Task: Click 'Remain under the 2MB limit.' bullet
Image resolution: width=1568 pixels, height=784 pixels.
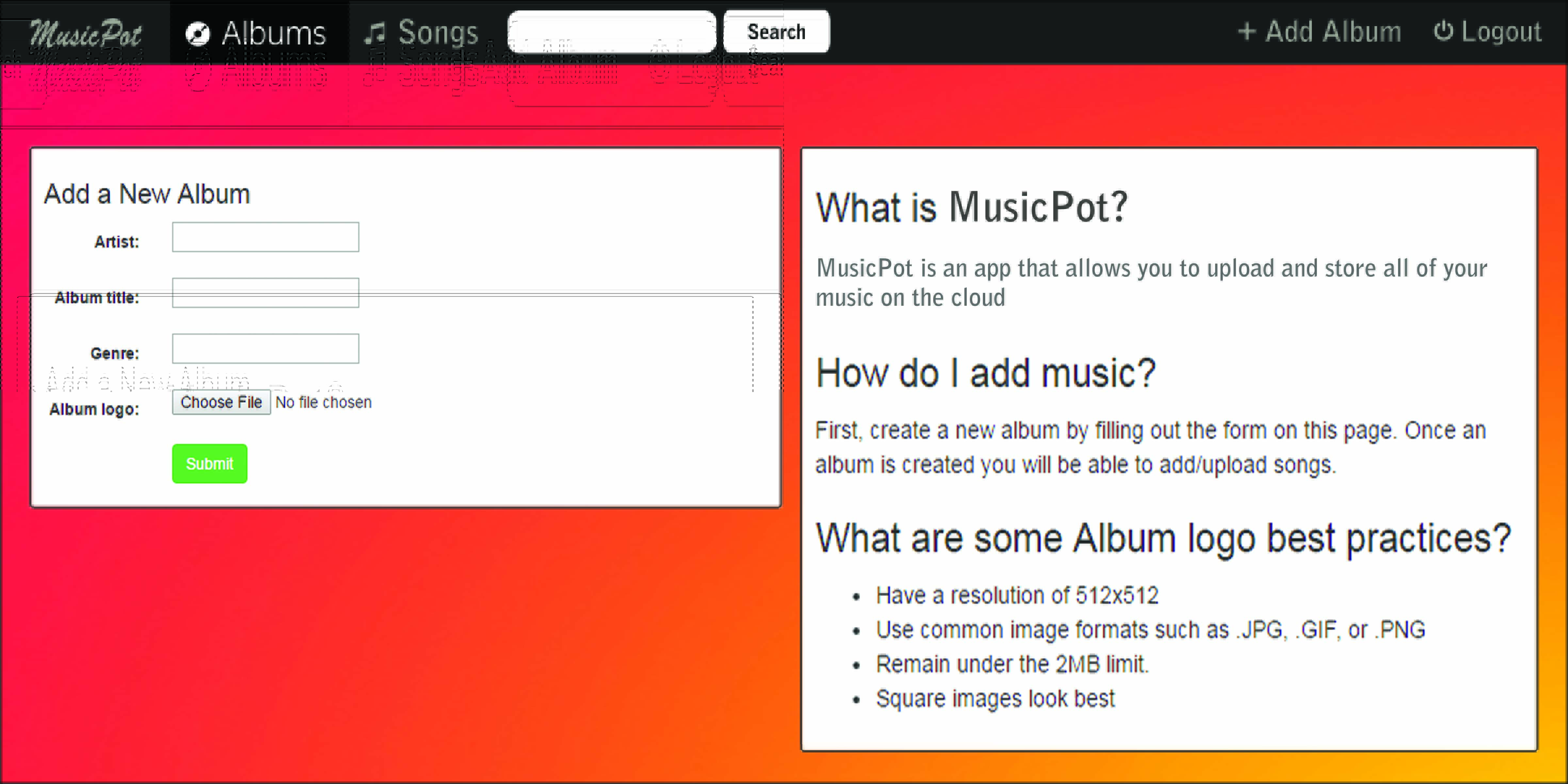Action: [x=1012, y=664]
